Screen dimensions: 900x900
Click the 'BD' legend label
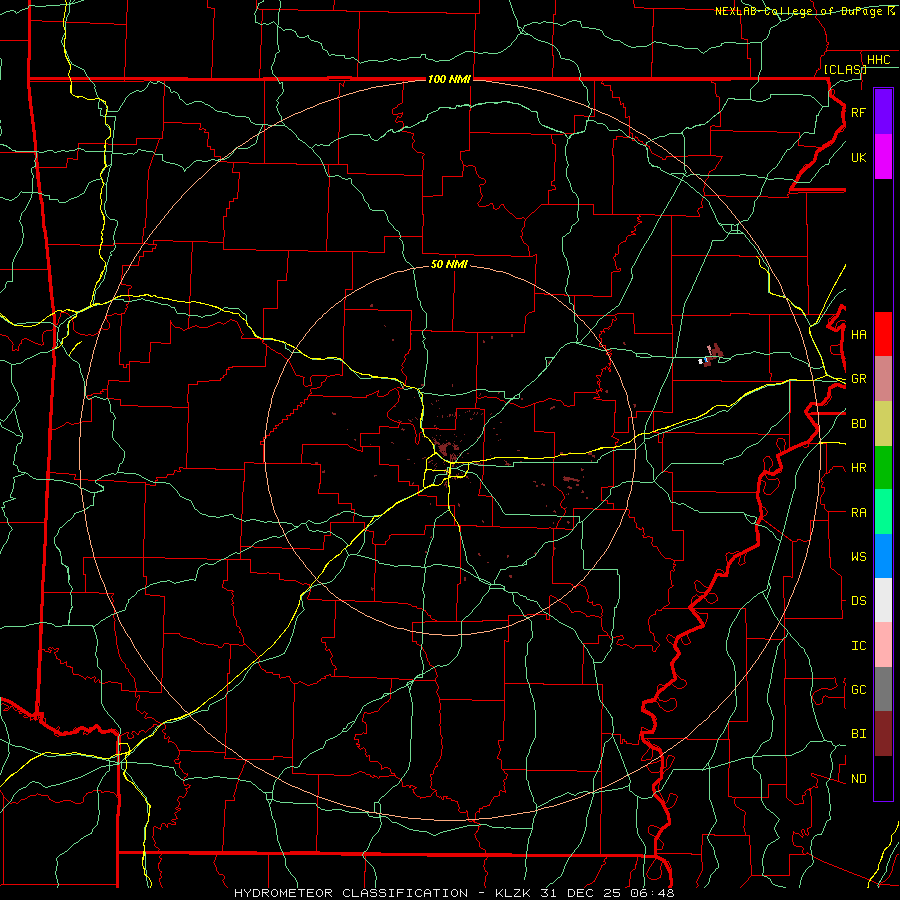coord(858,424)
